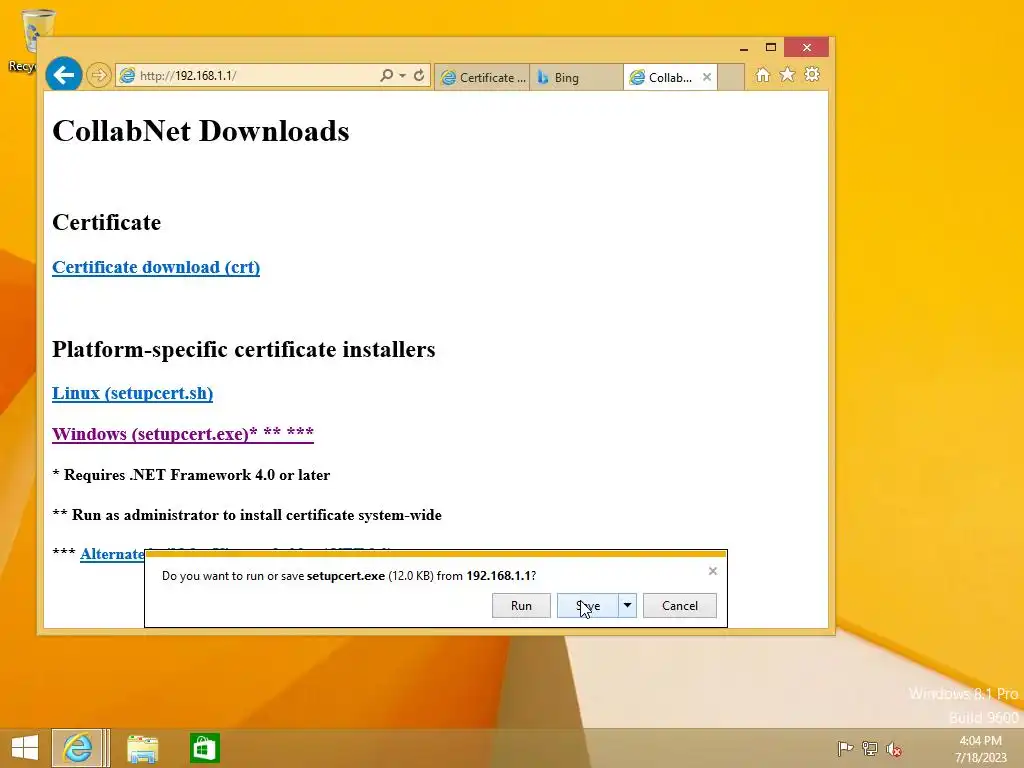
Task: Open File Explorer from the taskbar
Action: [142, 748]
